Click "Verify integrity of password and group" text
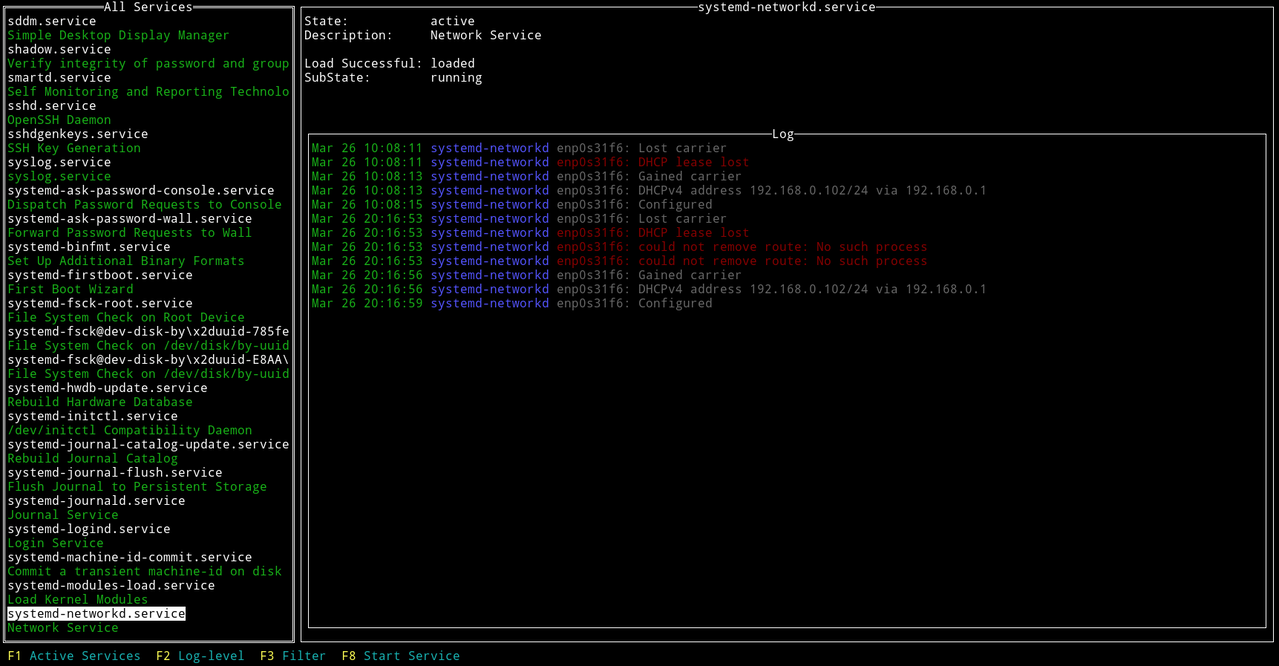This screenshot has height=666, width=1279. pos(148,63)
